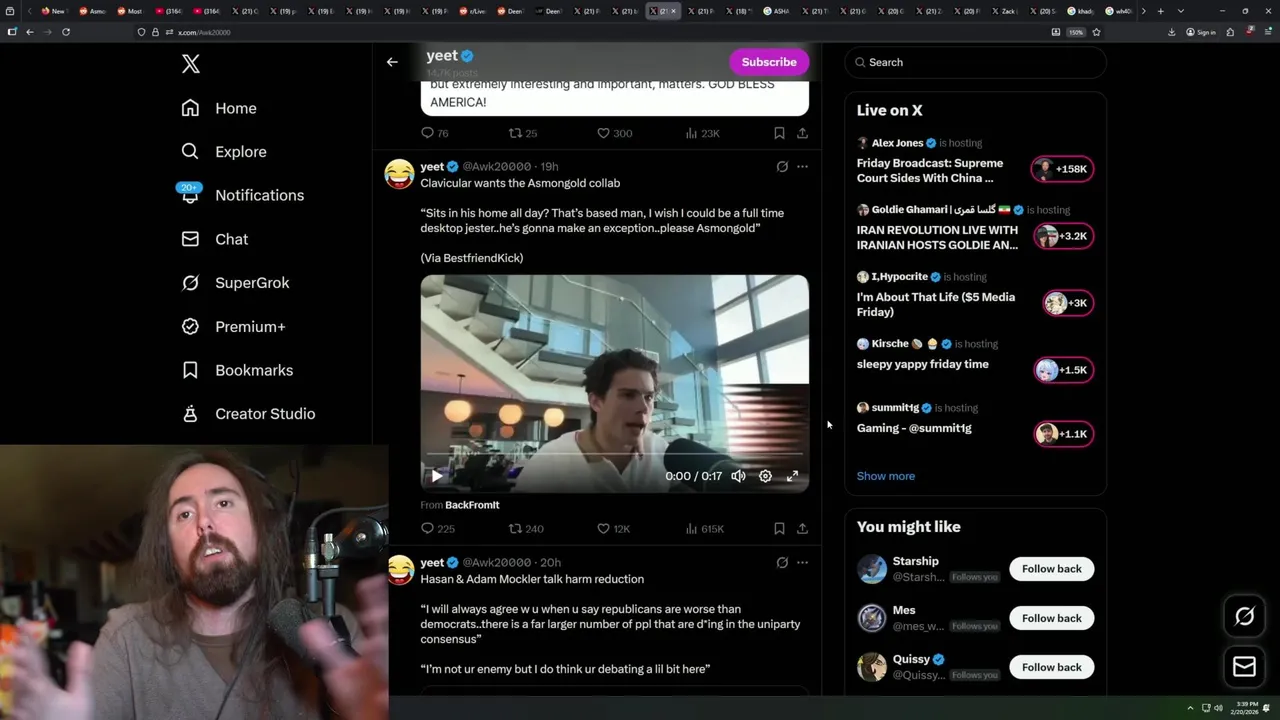Screen dimensions: 1280x720
Task: Click the video progress bar
Action: (x=614, y=455)
